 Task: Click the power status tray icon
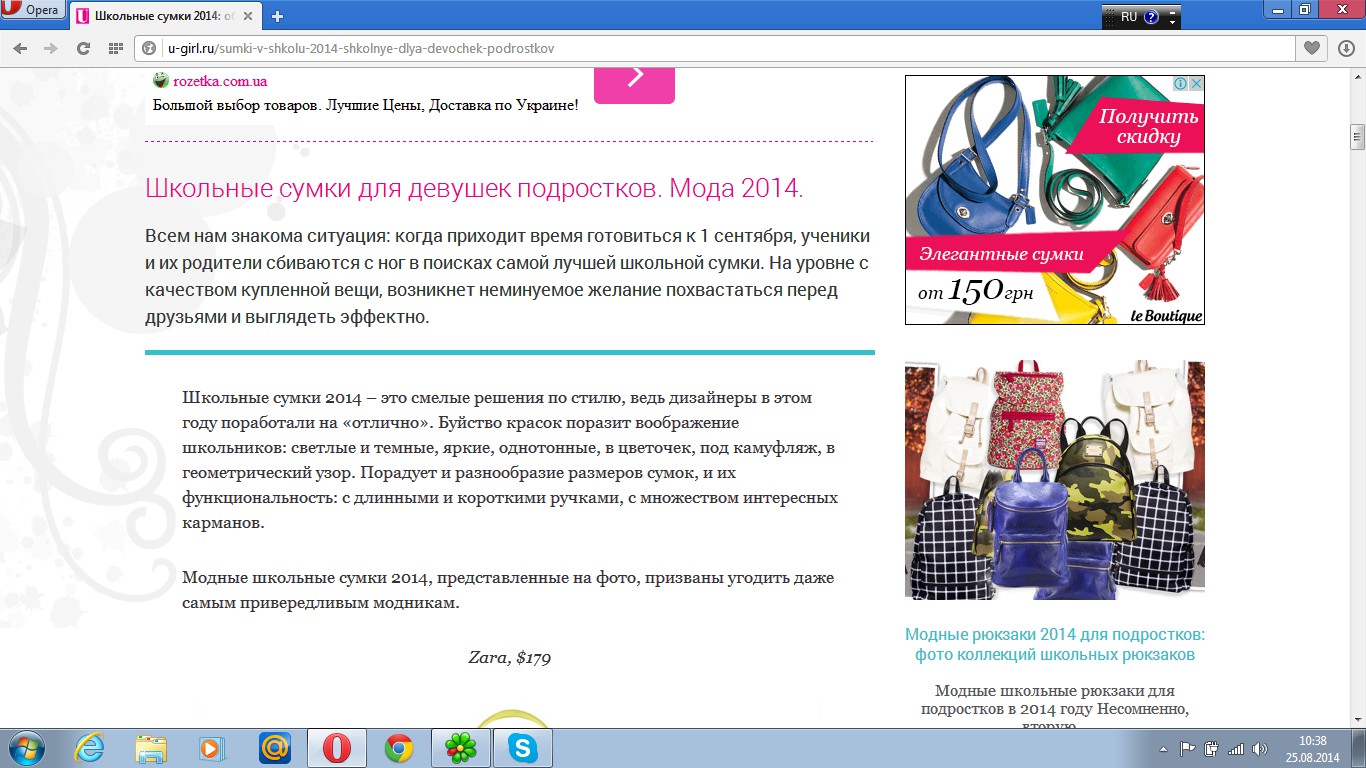coord(1212,748)
